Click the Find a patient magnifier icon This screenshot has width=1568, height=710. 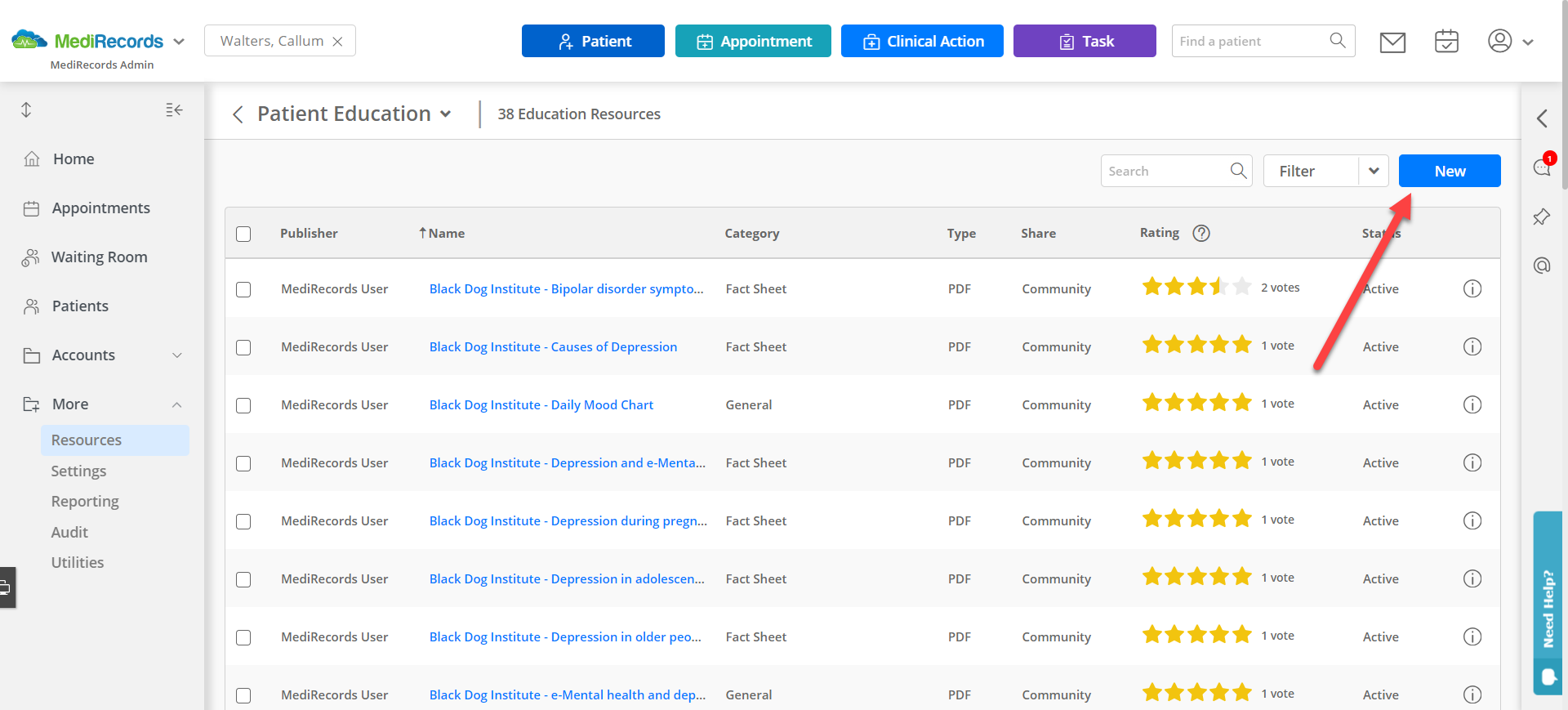1338,41
